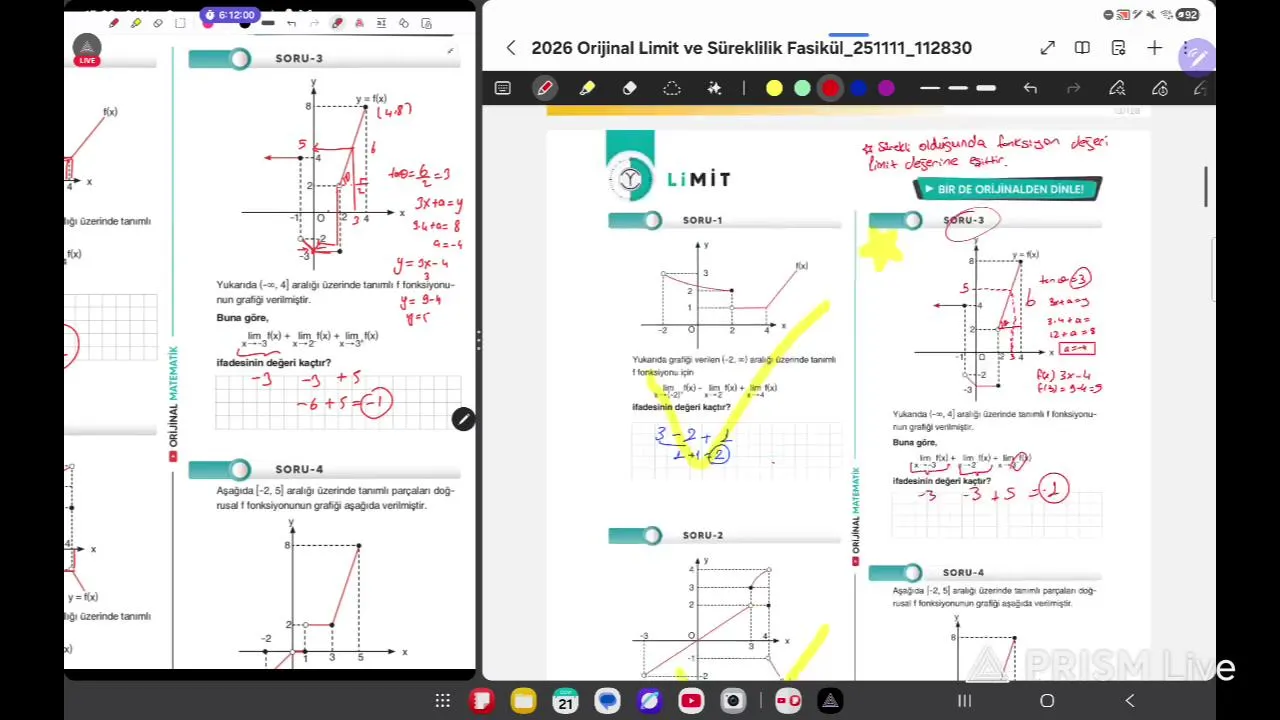This screenshot has height=720, width=1280.
Task: Tap the SORU-4 heading in right document
Action: click(963, 573)
